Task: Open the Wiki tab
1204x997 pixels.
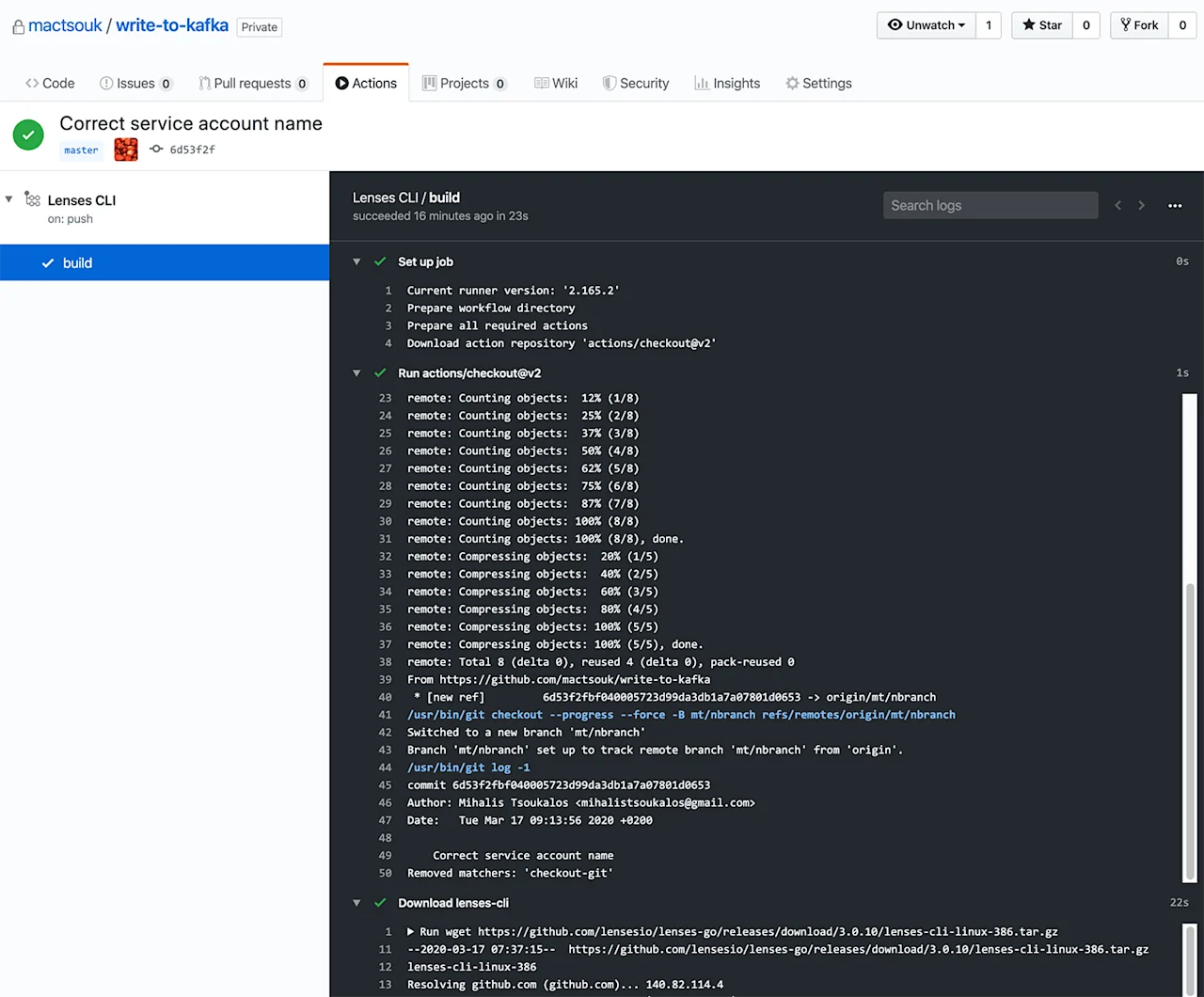Action: [x=556, y=83]
